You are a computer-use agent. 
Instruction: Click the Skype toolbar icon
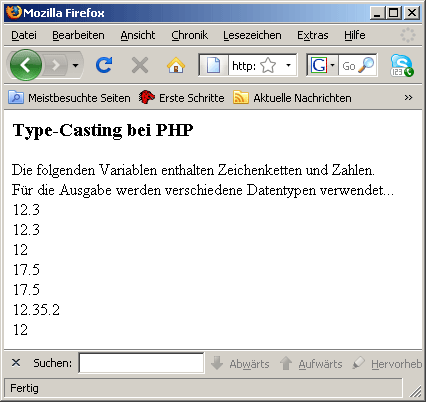(x=402, y=65)
